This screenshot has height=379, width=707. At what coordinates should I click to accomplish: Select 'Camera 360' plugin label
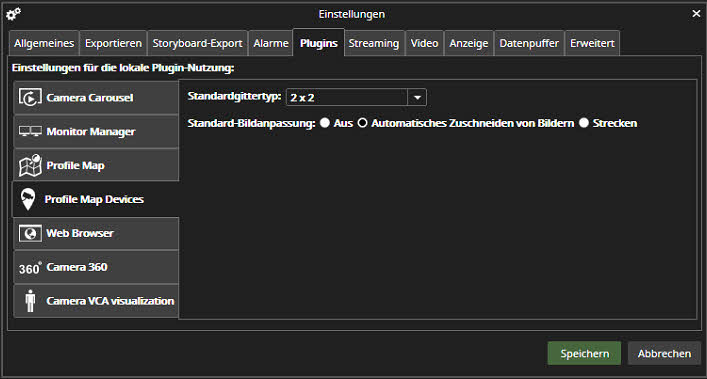click(x=77, y=267)
